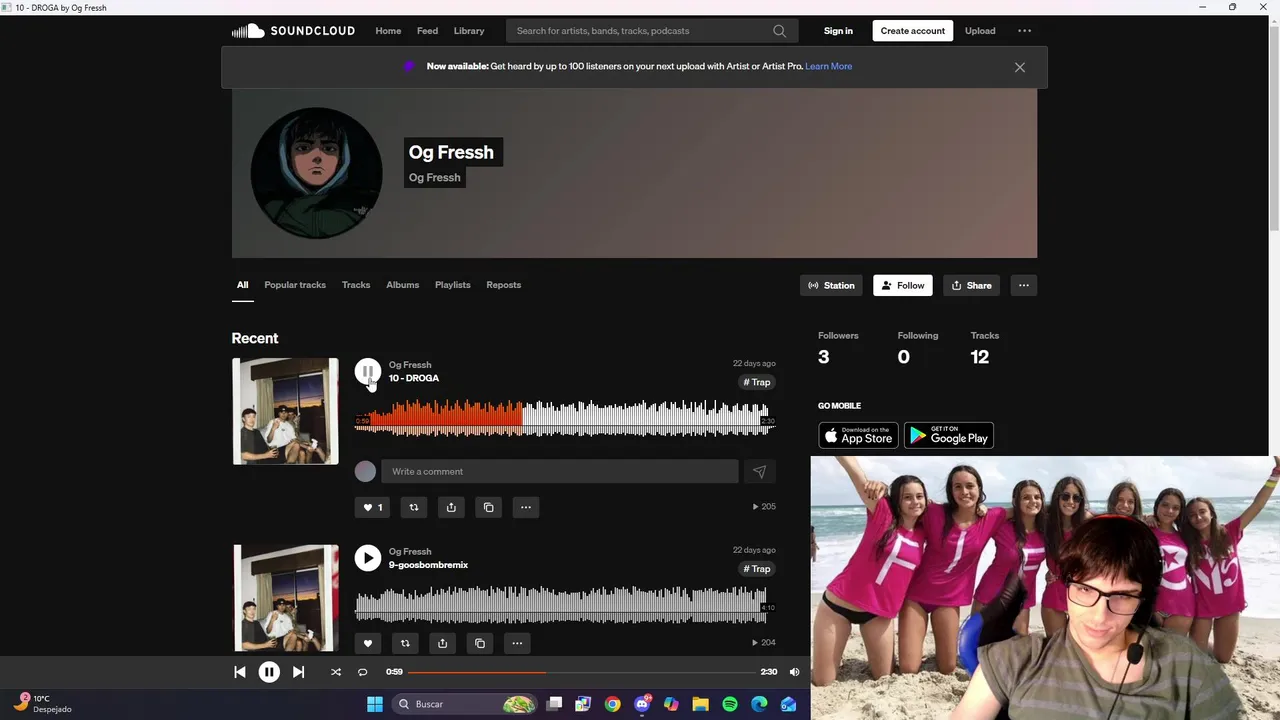1280x720 pixels.
Task: Share the 10 - DROGA track
Action: 451,507
